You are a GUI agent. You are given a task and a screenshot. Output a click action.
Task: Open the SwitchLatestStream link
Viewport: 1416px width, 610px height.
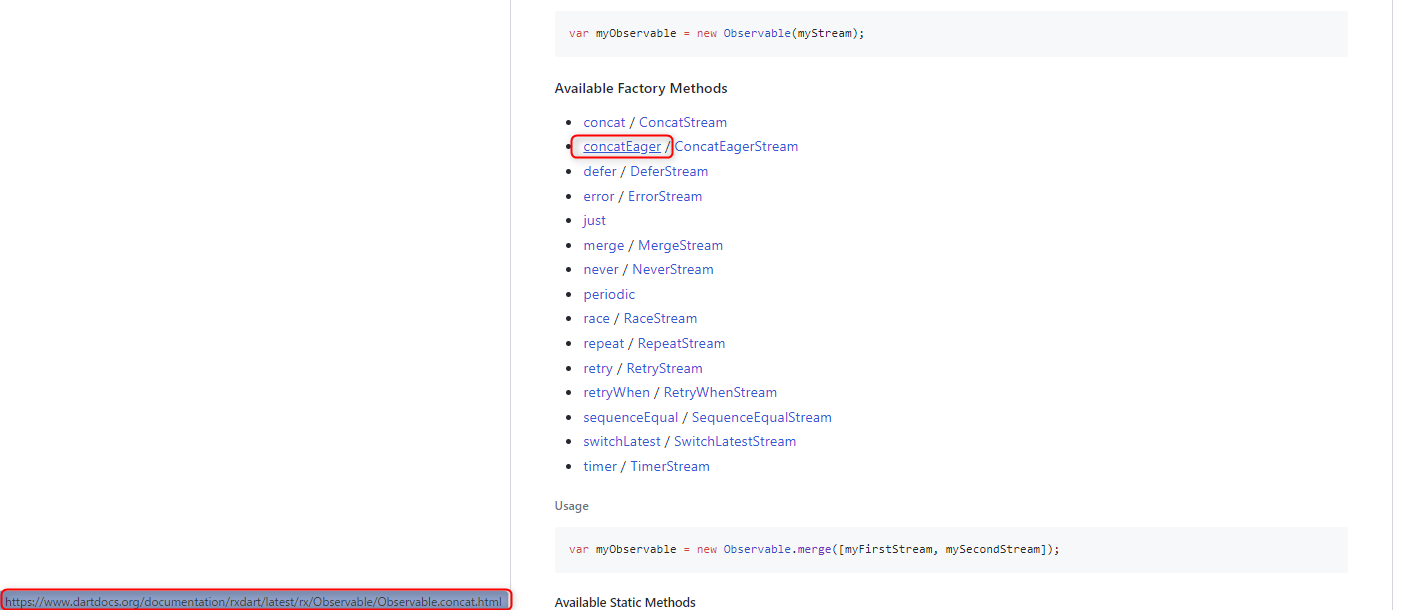pos(734,441)
